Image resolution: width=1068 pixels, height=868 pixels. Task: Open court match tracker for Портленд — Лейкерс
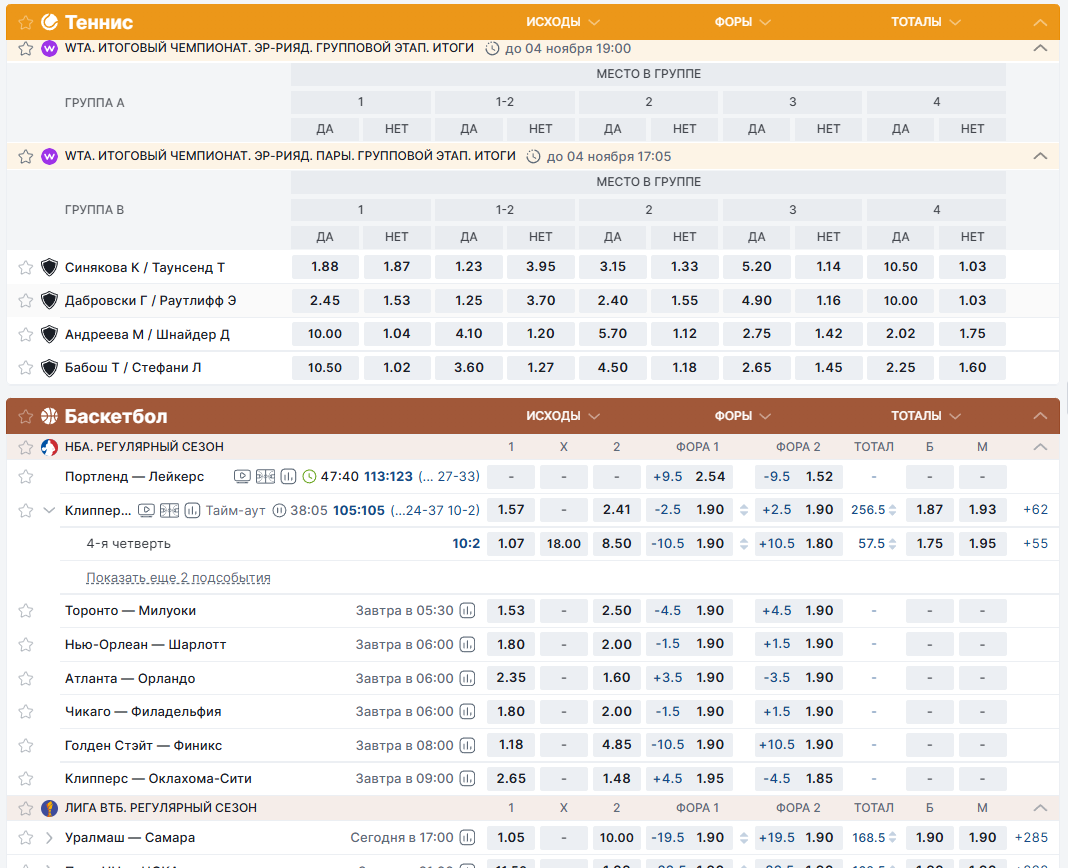coord(265,477)
